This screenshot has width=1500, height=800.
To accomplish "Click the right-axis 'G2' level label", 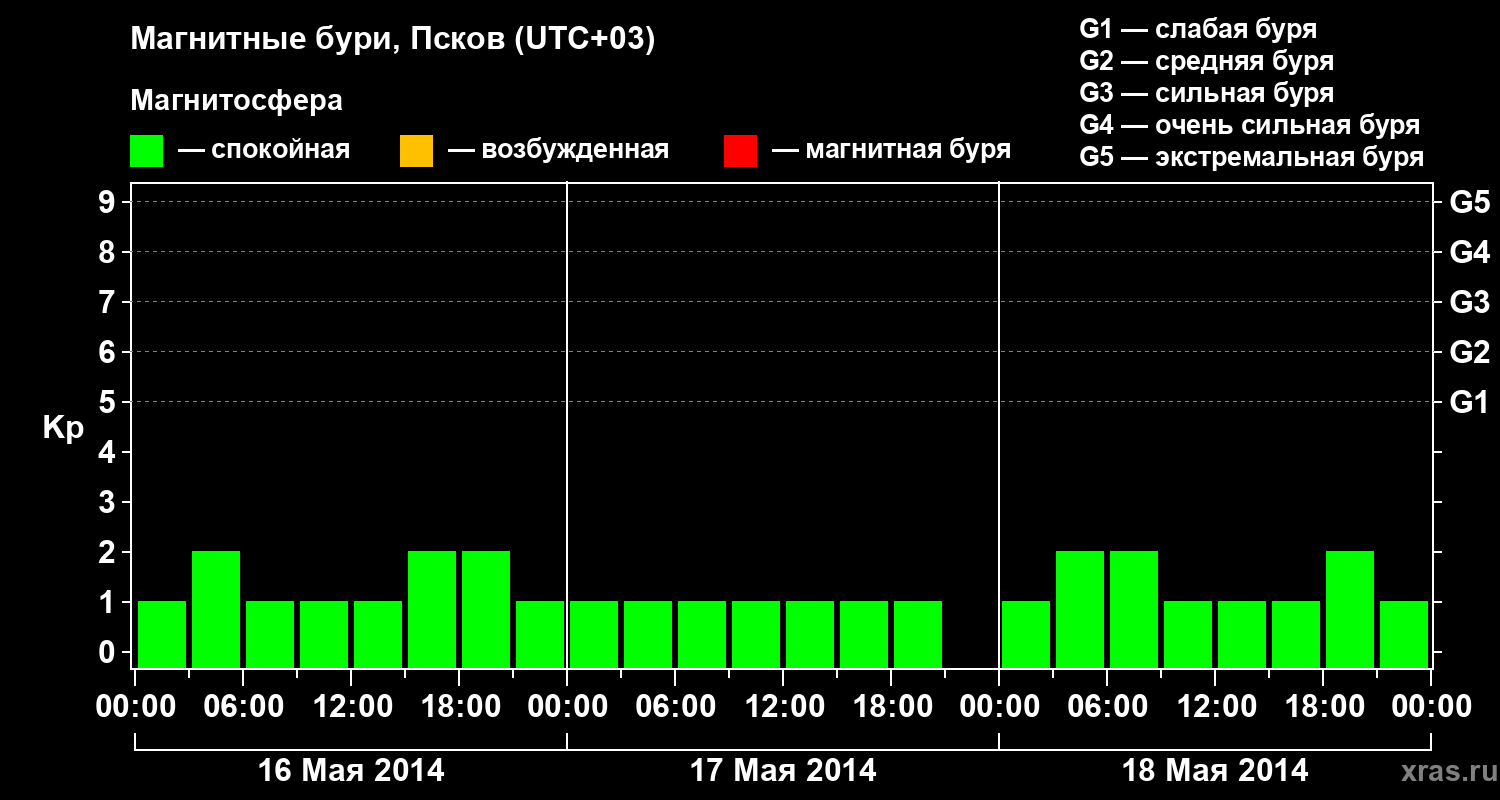I will click(1470, 352).
